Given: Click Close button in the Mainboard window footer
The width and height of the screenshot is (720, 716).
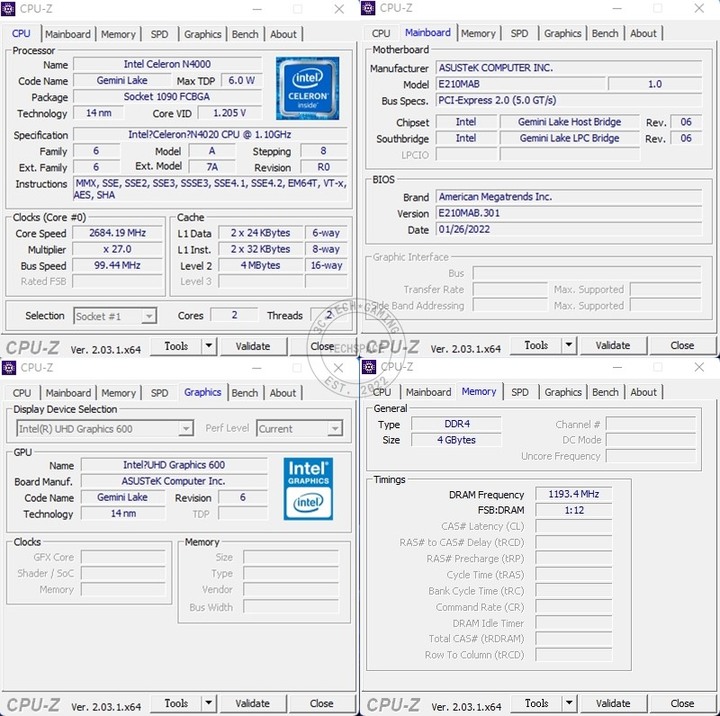Looking at the screenshot, I should click(682, 345).
